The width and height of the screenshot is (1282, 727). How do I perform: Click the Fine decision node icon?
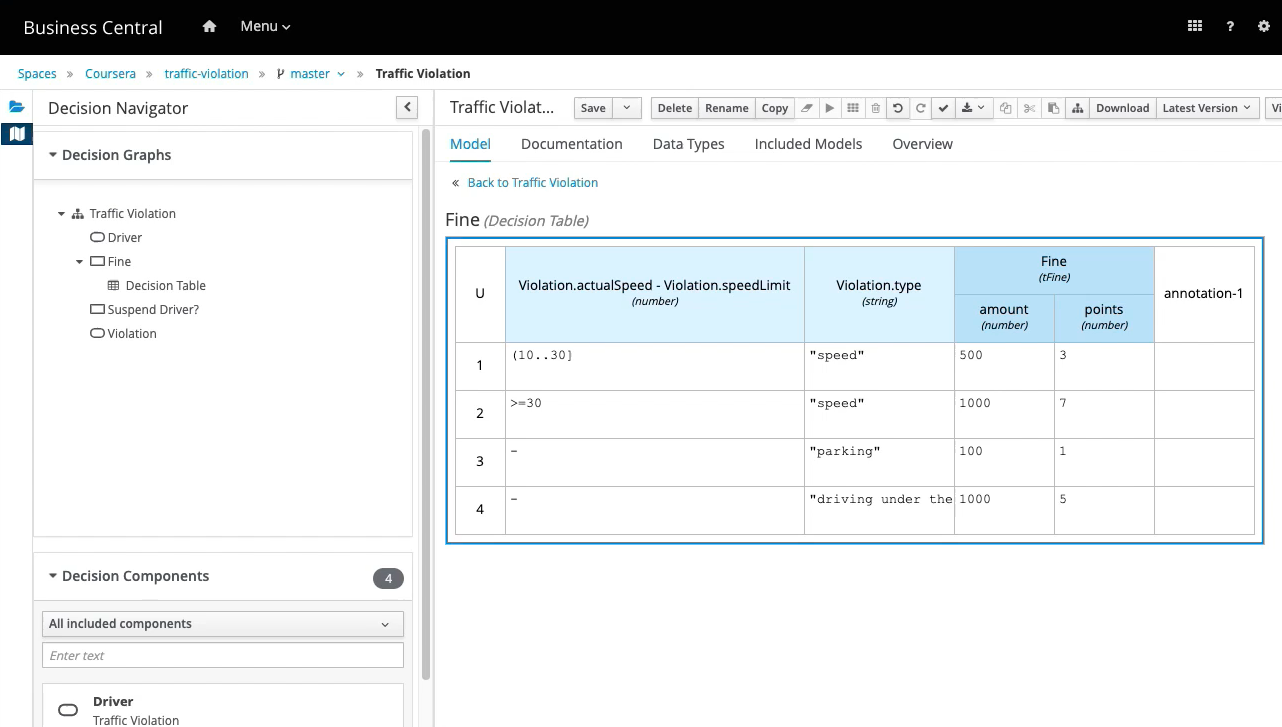tap(97, 262)
